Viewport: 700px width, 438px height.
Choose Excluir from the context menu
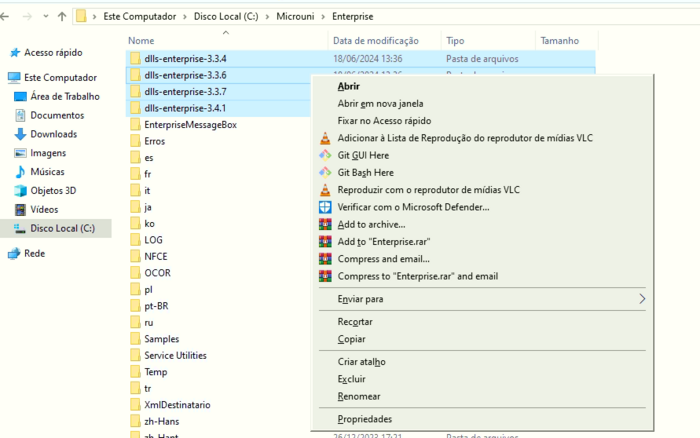click(351, 379)
